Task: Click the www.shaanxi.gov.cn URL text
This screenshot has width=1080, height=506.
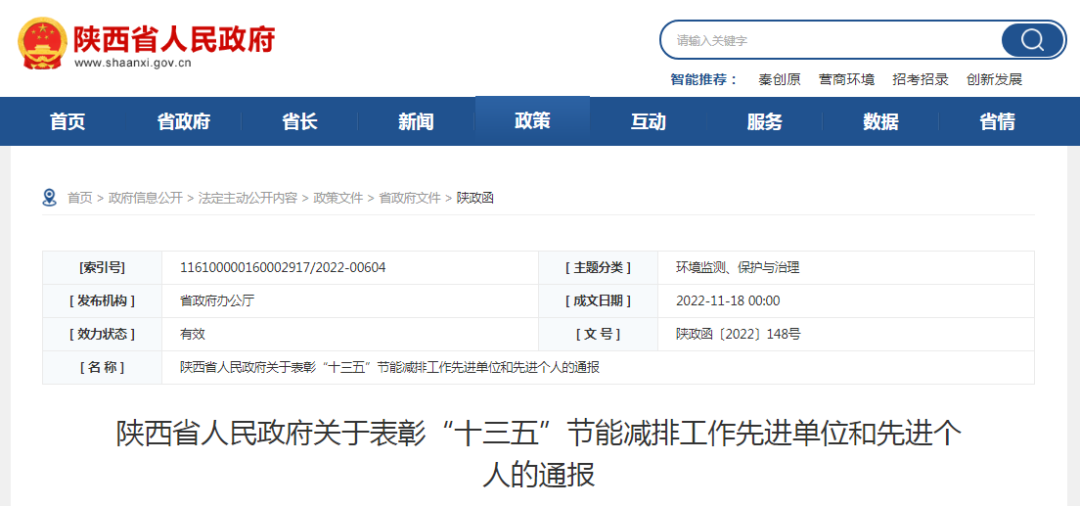Action: (132, 63)
